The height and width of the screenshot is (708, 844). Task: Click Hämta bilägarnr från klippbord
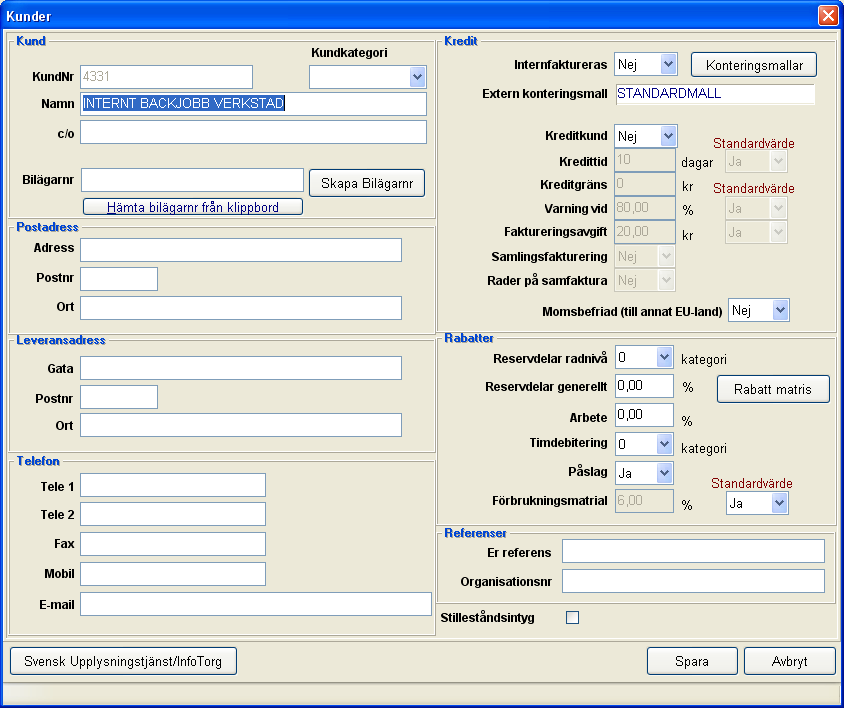click(x=193, y=207)
